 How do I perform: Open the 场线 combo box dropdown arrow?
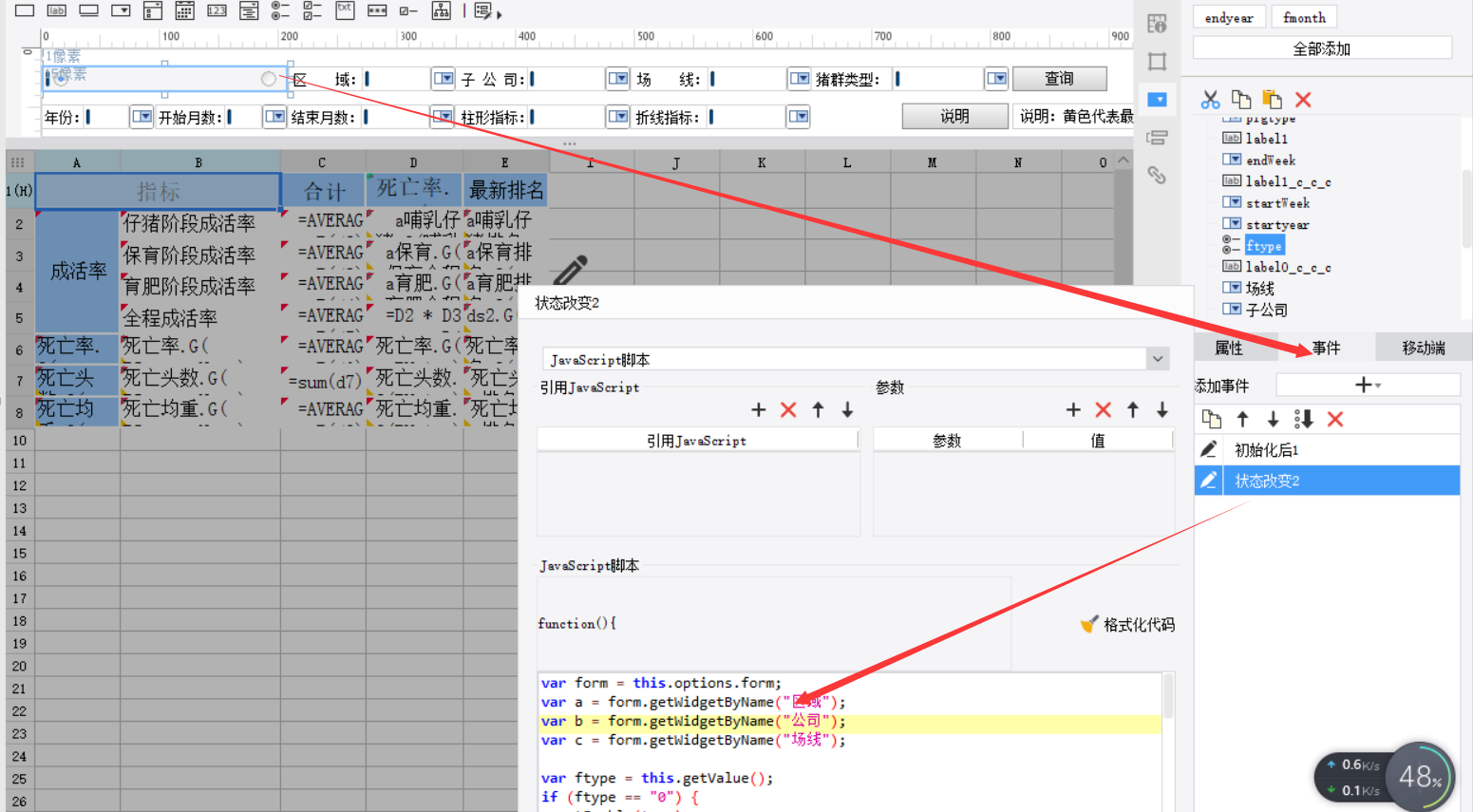click(x=800, y=78)
